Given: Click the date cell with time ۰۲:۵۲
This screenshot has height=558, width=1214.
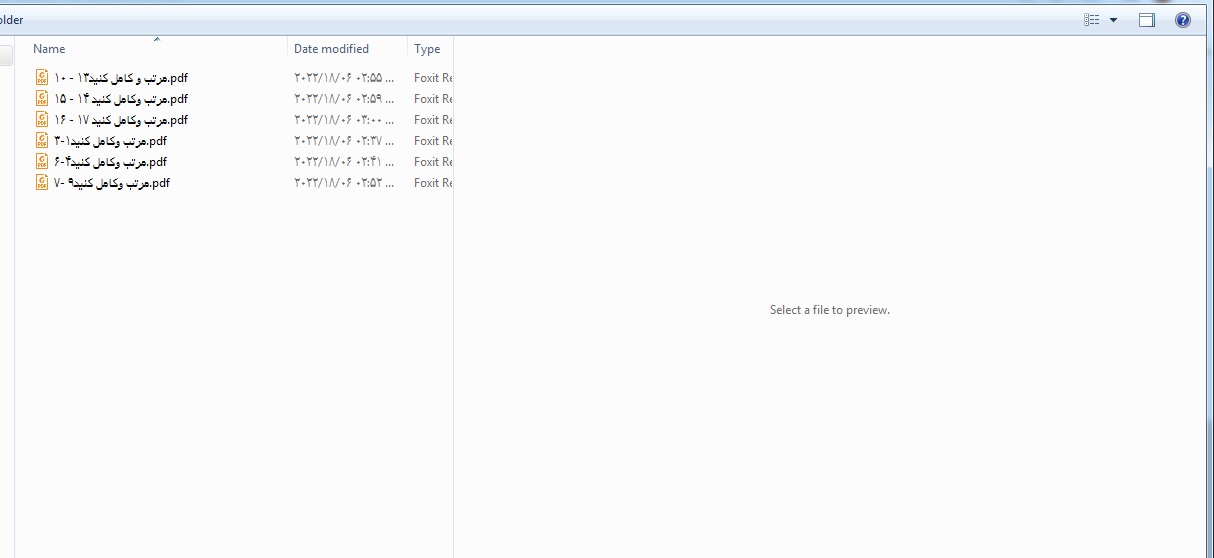Looking at the screenshot, I should 344,182.
